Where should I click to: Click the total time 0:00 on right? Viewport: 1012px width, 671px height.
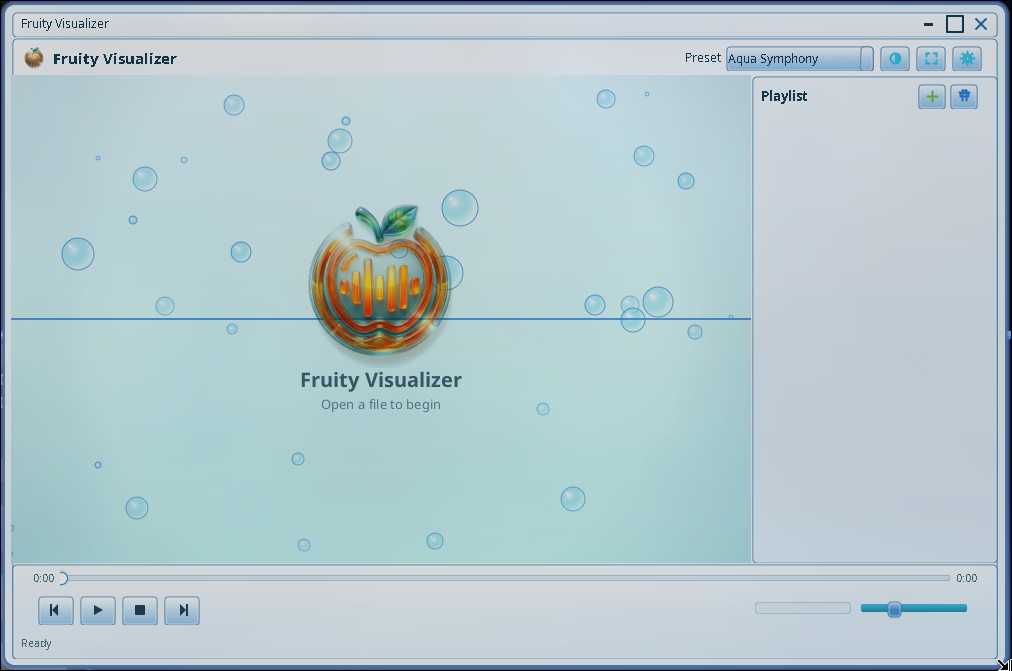click(x=967, y=578)
